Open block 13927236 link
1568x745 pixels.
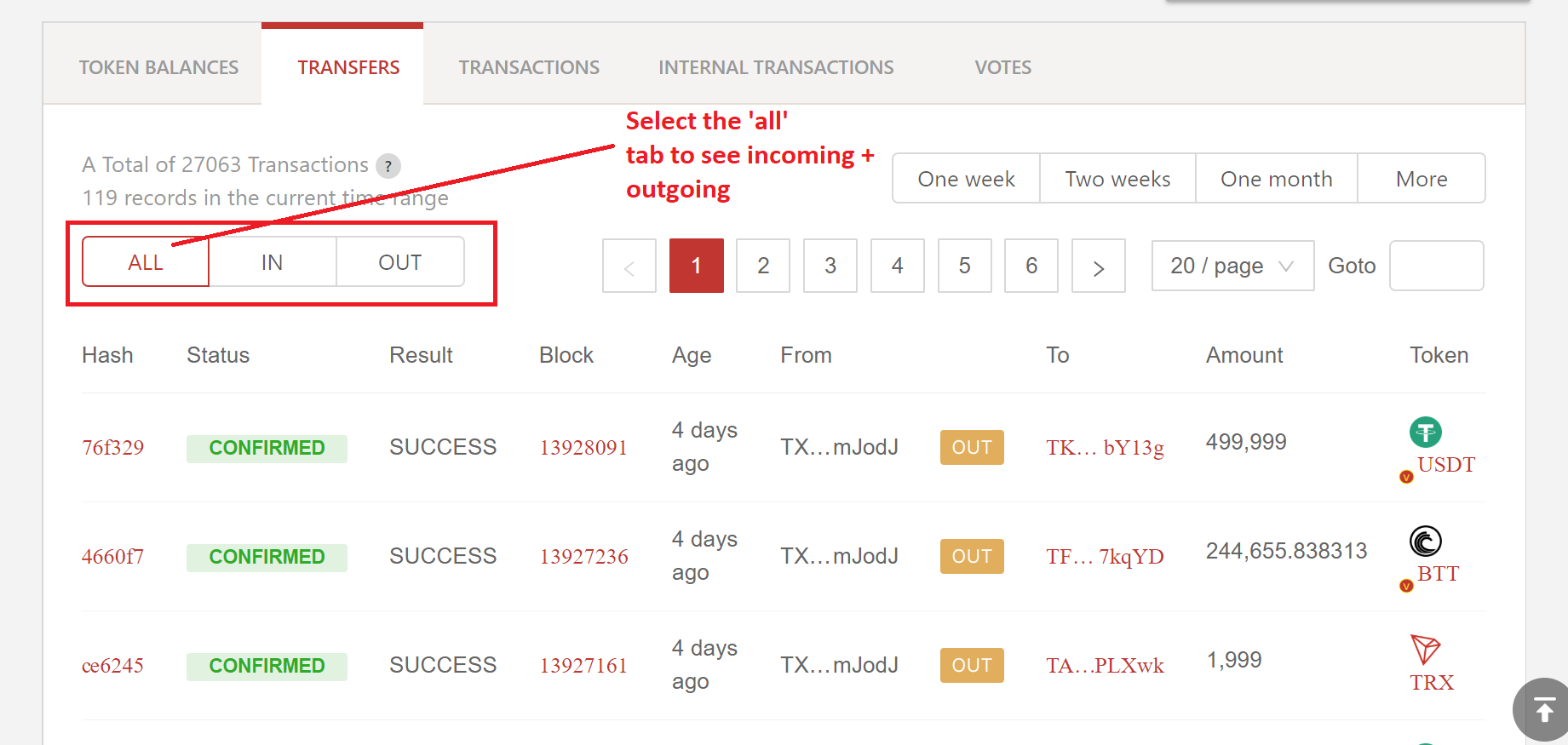click(x=583, y=557)
